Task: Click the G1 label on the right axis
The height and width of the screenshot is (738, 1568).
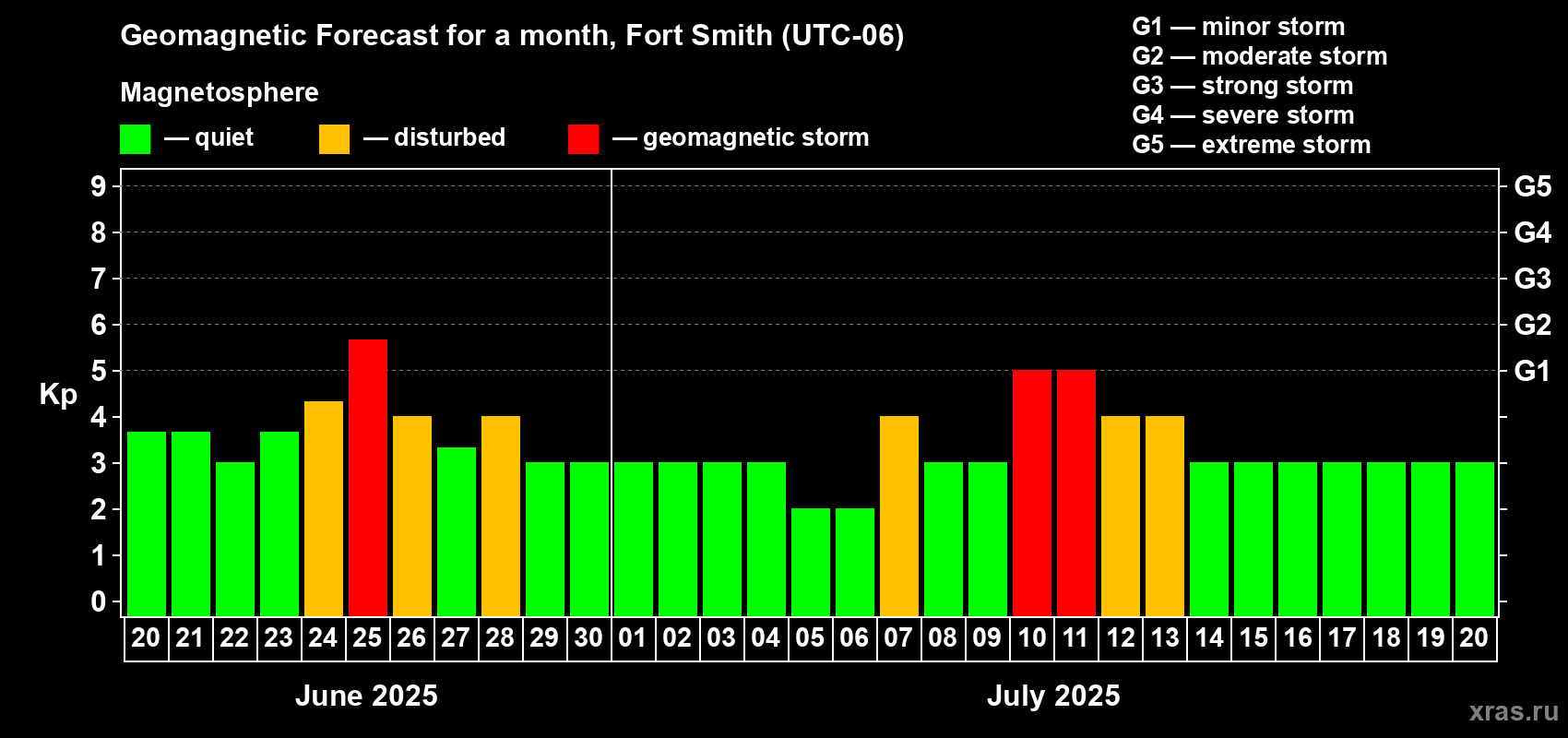Action: pos(1532,371)
